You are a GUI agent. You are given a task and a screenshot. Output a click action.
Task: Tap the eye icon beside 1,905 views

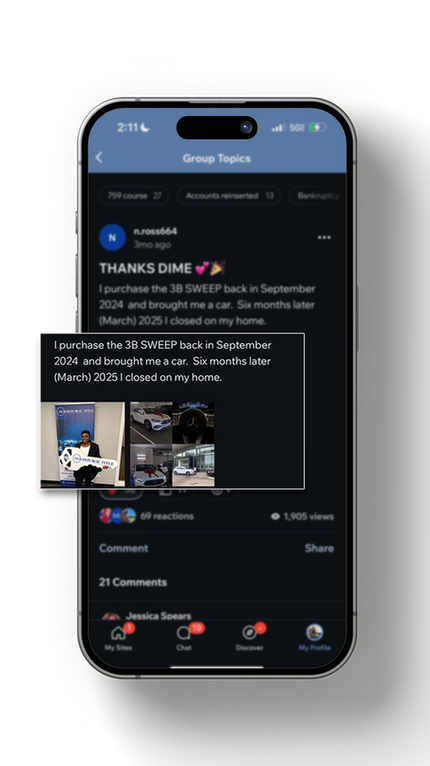275,516
